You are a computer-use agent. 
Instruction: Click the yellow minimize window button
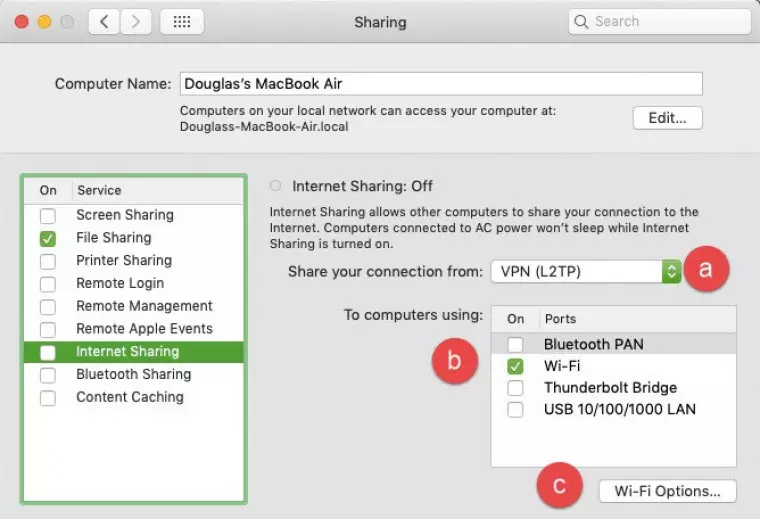(x=44, y=21)
